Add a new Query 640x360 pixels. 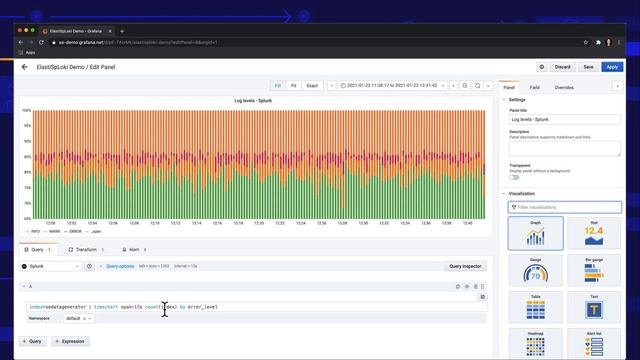32,341
